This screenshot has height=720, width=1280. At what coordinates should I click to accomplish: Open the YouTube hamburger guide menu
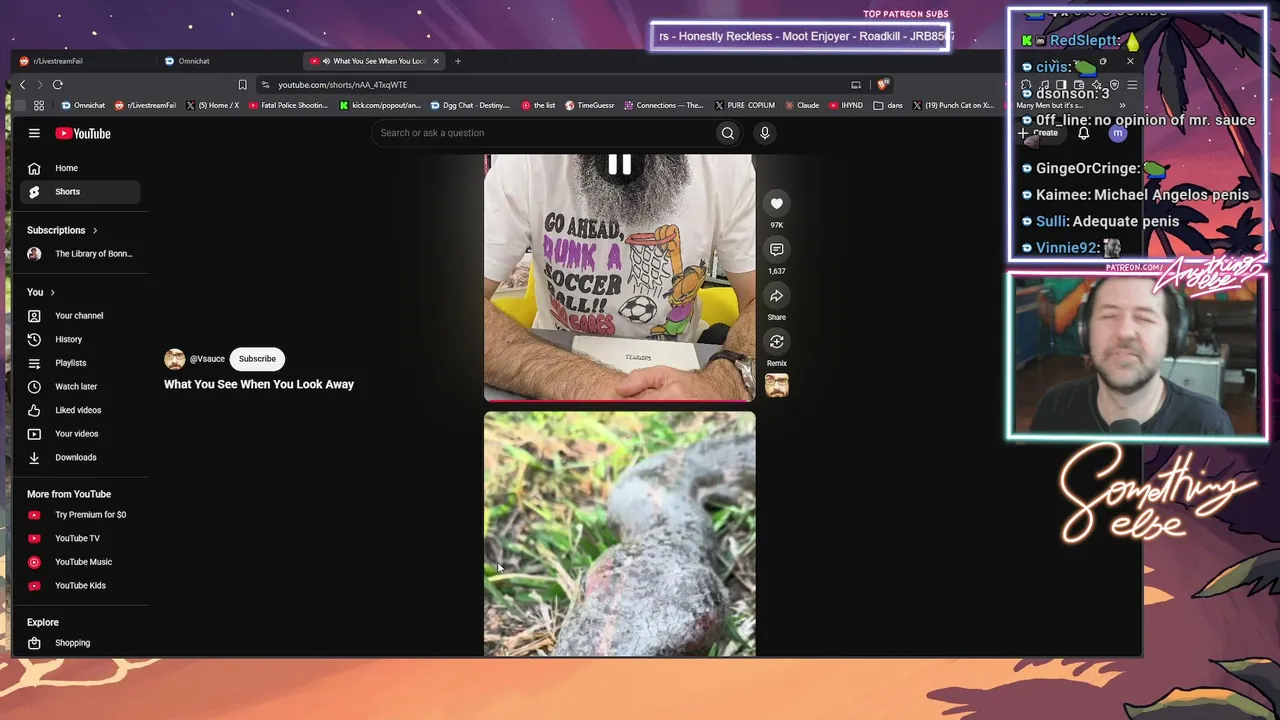(34, 133)
